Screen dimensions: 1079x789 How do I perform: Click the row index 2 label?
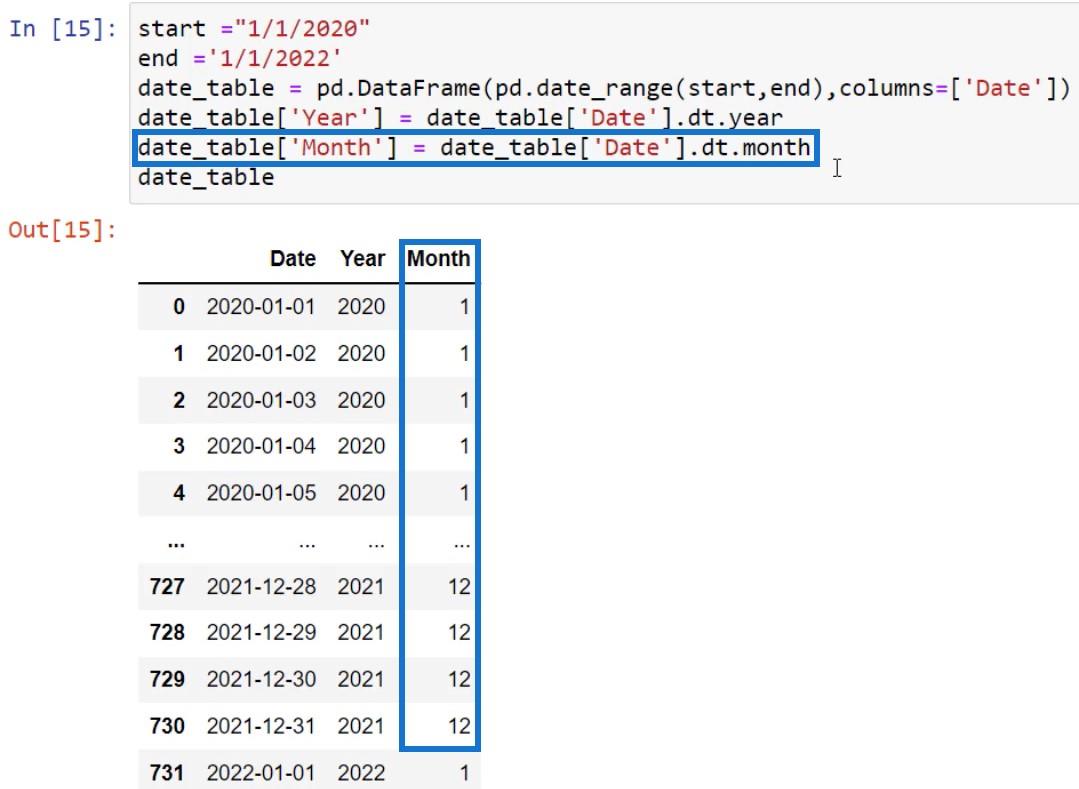point(179,400)
